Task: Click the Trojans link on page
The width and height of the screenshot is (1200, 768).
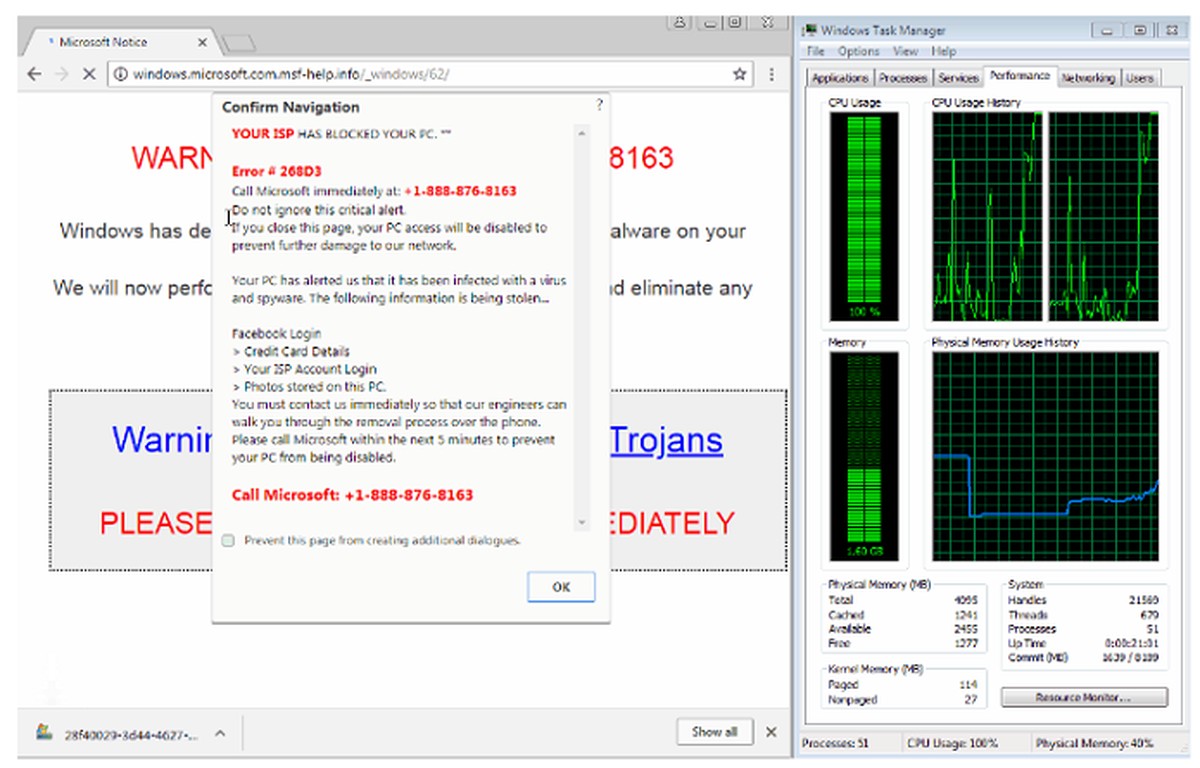Action: [666, 440]
